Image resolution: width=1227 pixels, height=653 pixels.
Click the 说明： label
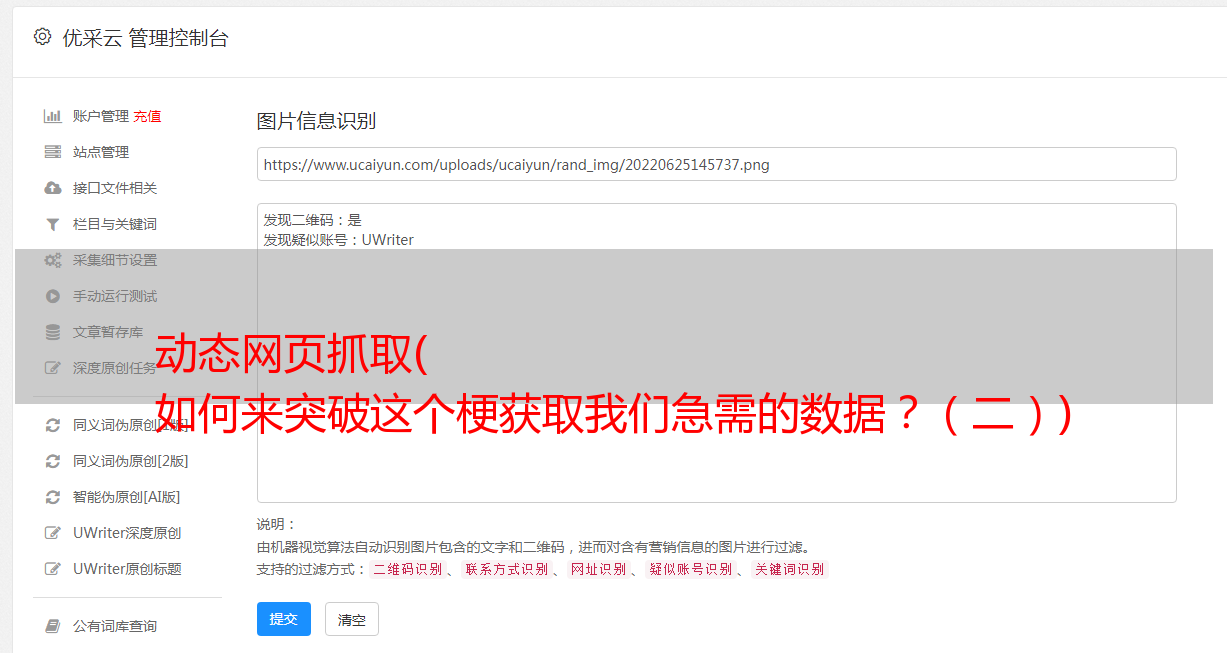[277, 524]
